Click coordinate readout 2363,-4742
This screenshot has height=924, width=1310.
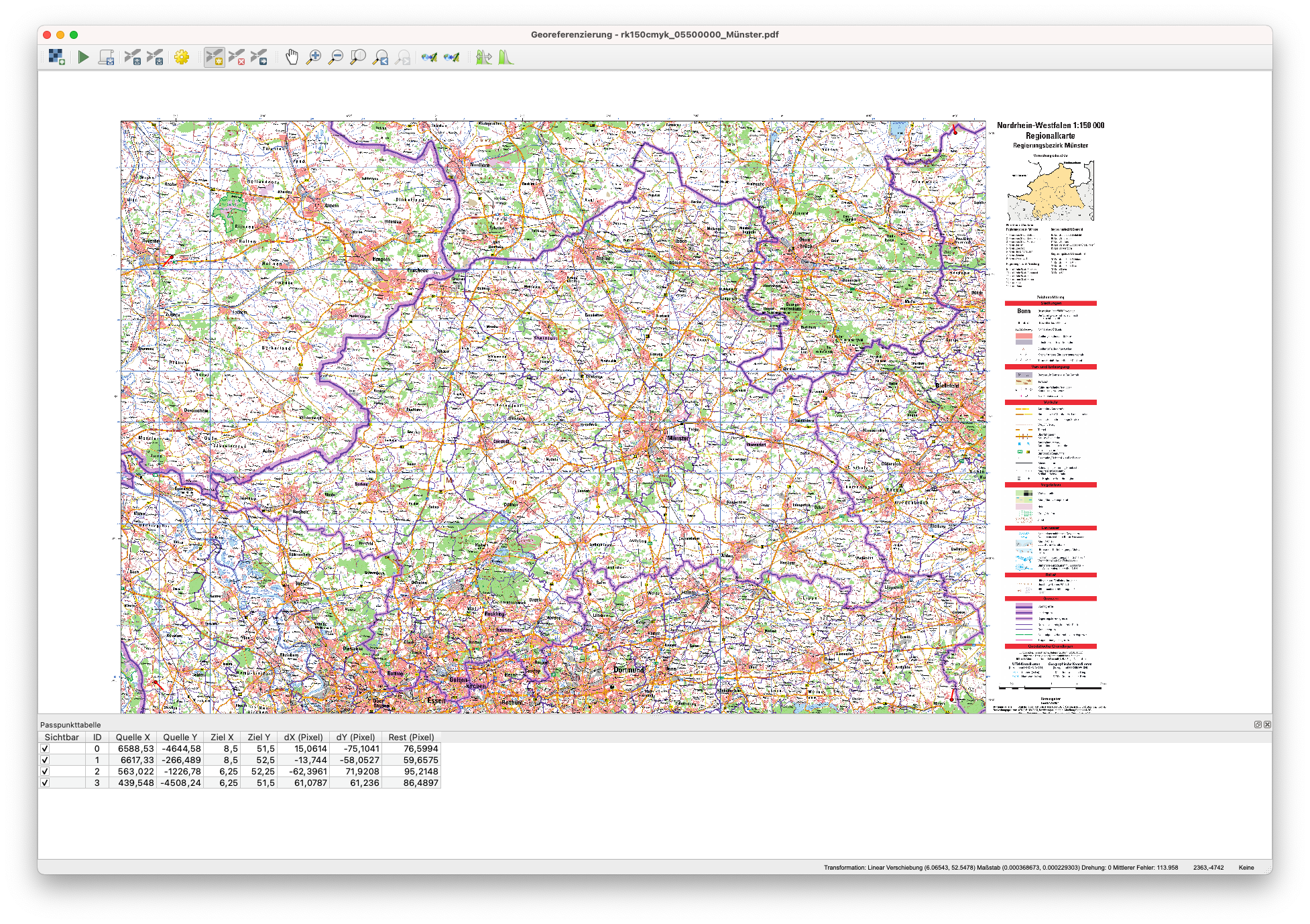[x=1208, y=867]
